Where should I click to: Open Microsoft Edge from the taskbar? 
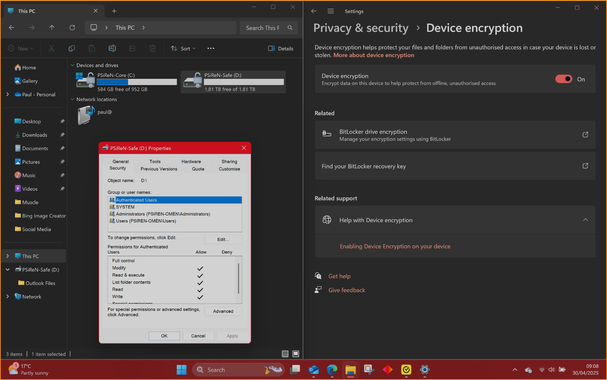[332, 370]
